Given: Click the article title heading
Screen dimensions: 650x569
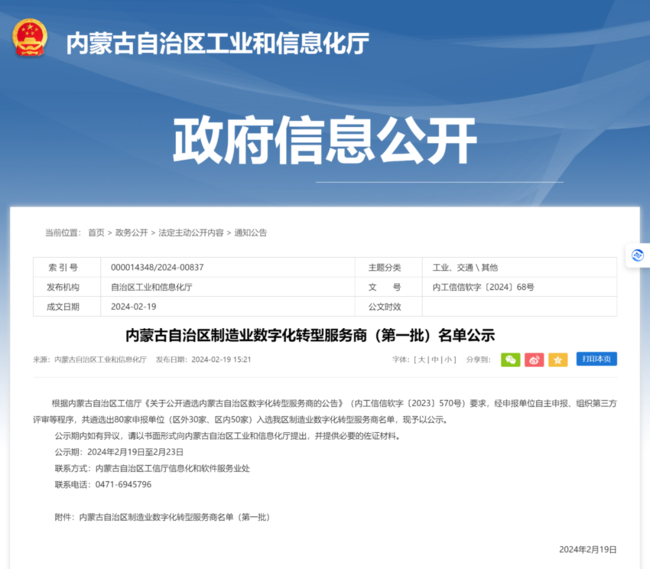Looking at the screenshot, I should (x=324, y=335).
